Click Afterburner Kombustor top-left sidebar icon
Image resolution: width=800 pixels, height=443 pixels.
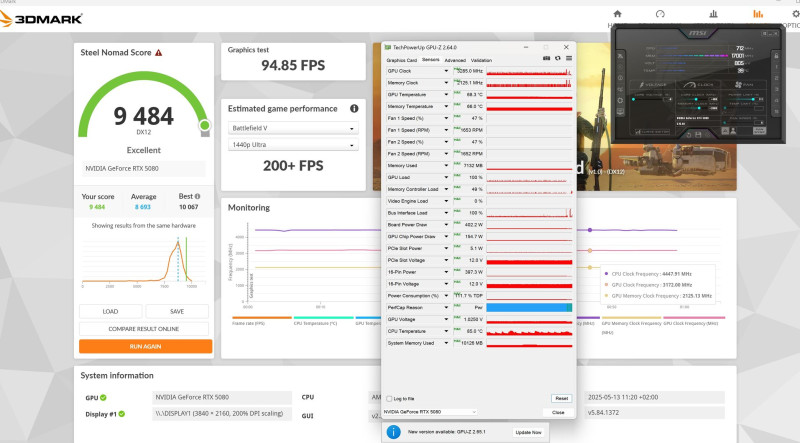pos(620,56)
